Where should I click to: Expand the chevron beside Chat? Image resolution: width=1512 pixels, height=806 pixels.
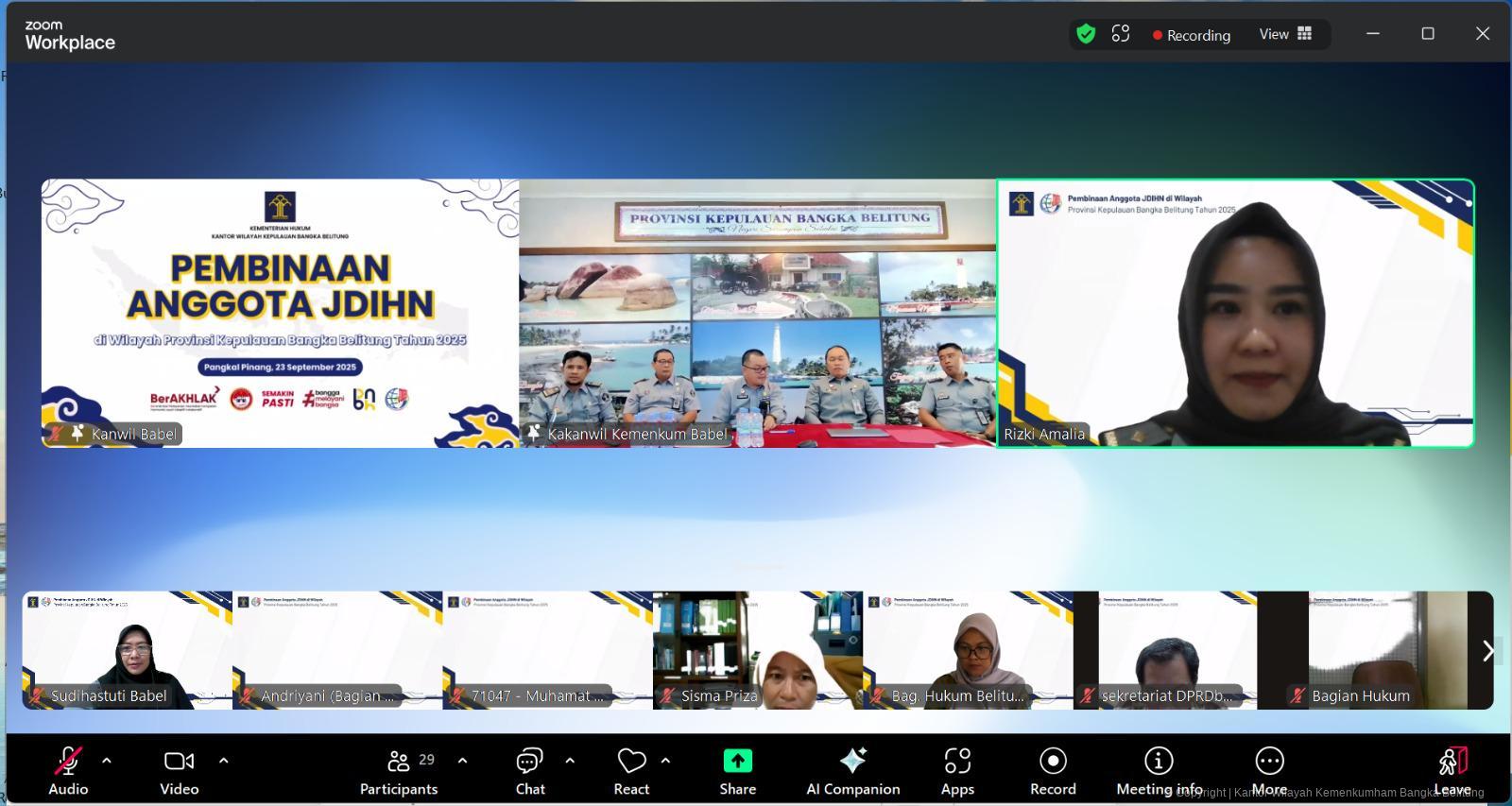pos(570,760)
